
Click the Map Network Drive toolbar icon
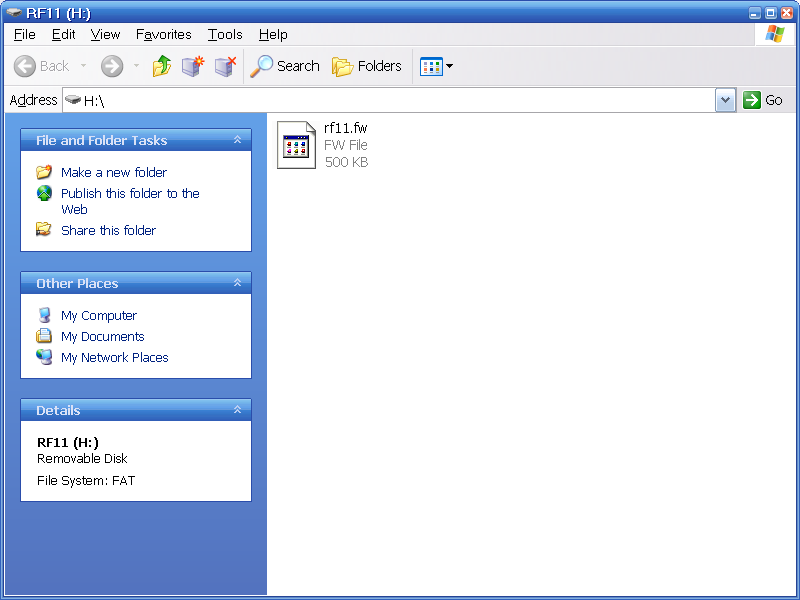point(193,66)
